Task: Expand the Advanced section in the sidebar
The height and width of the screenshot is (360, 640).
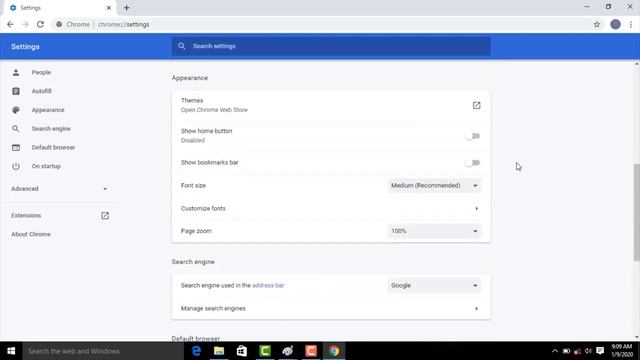Action: (x=59, y=189)
